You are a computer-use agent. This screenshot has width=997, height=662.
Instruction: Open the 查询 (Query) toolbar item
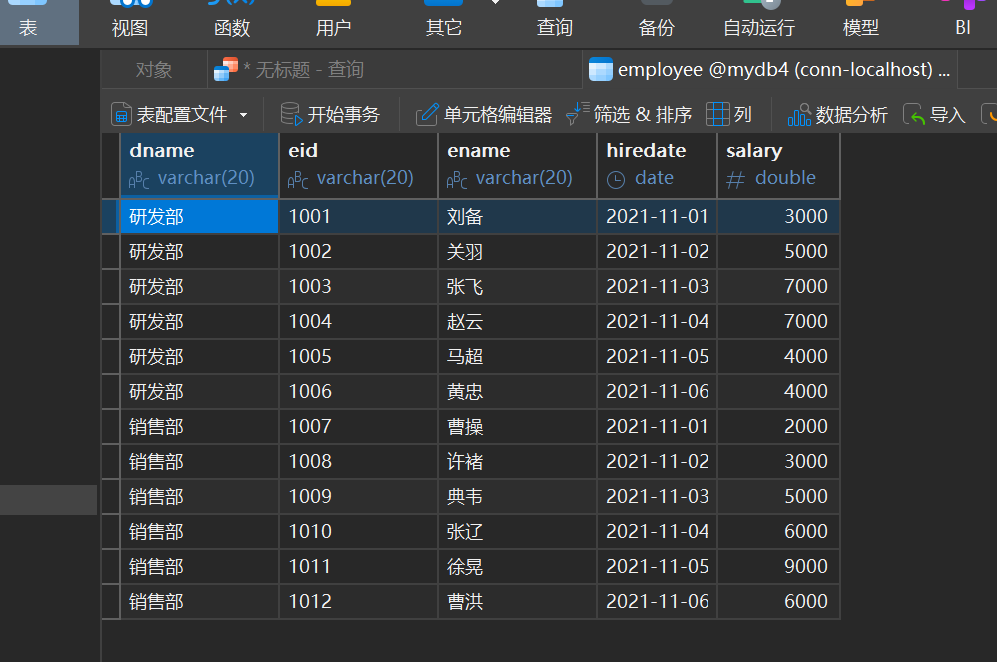tap(554, 22)
